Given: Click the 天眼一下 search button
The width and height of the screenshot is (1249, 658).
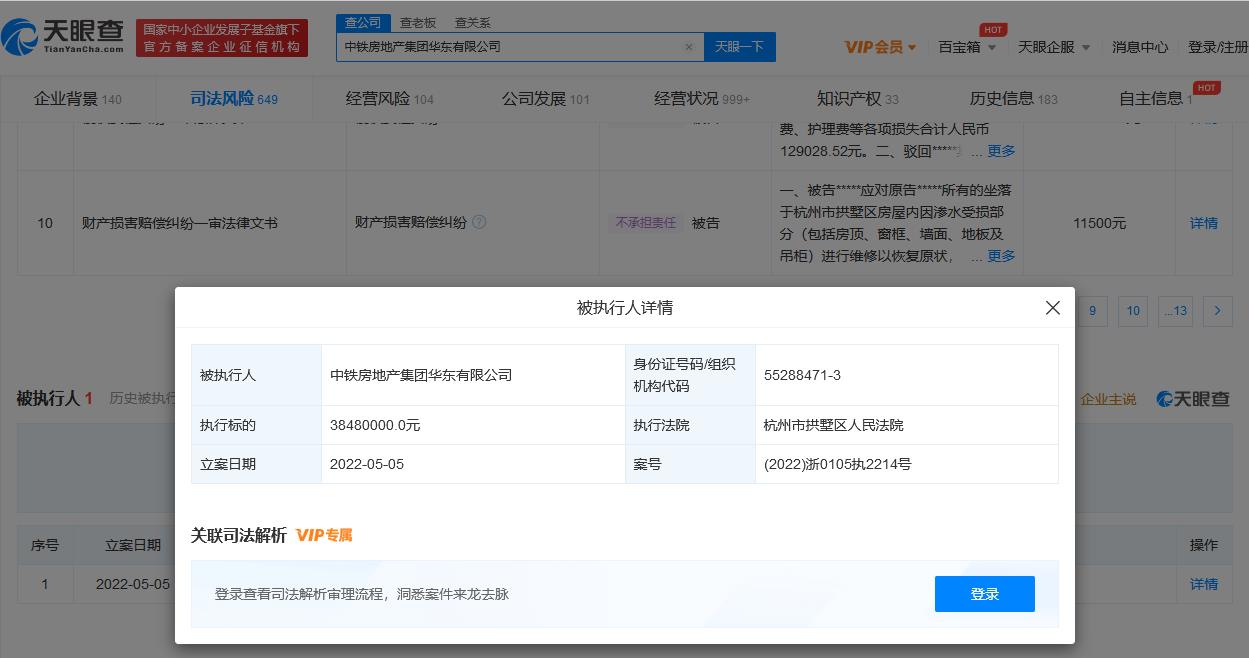Looking at the screenshot, I should point(740,47).
